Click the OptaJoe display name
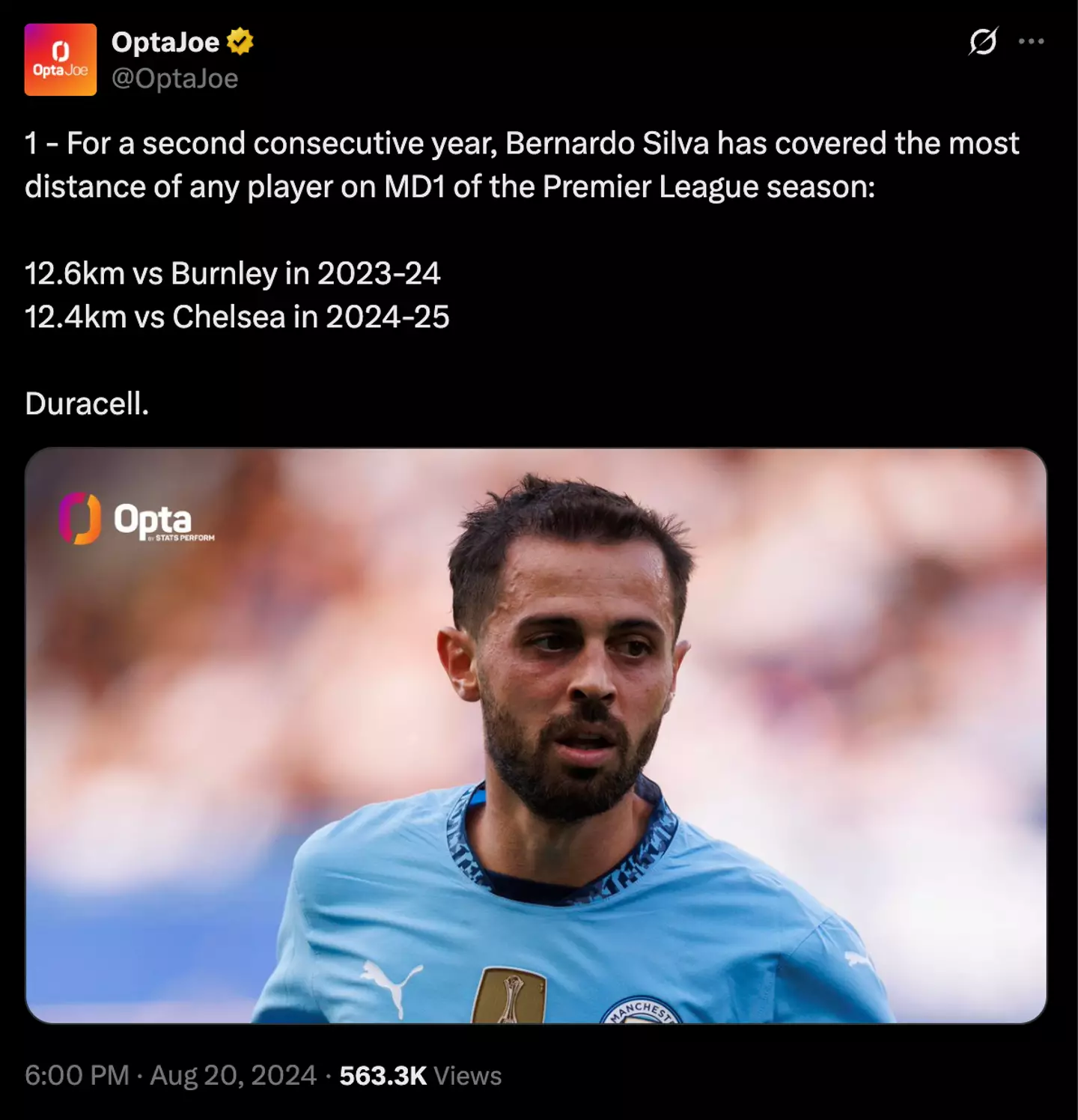 click(165, 43)
